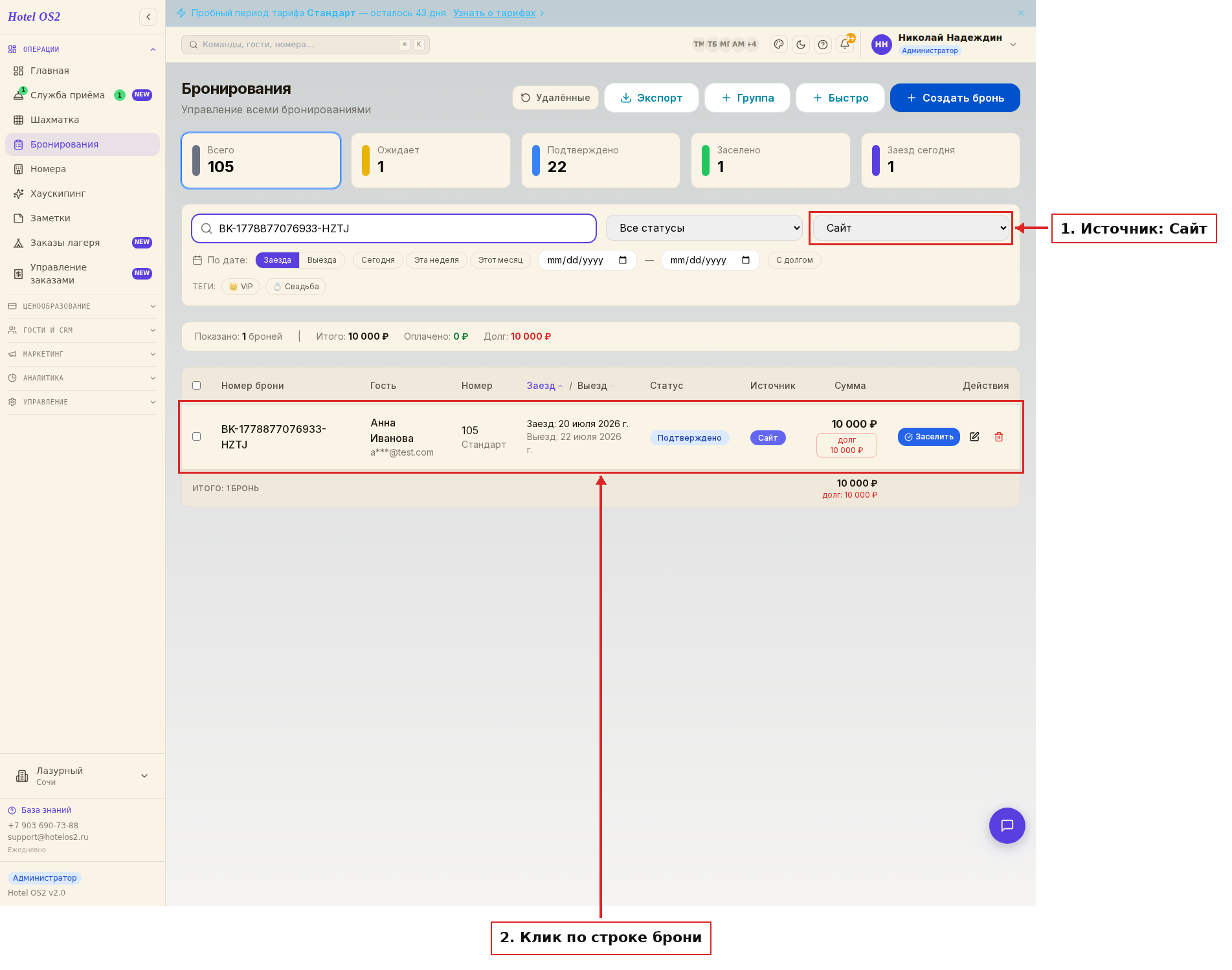1232x970 pixels.
Task: Follow the Узнать о тарифах link
Action: click(494, 13)
